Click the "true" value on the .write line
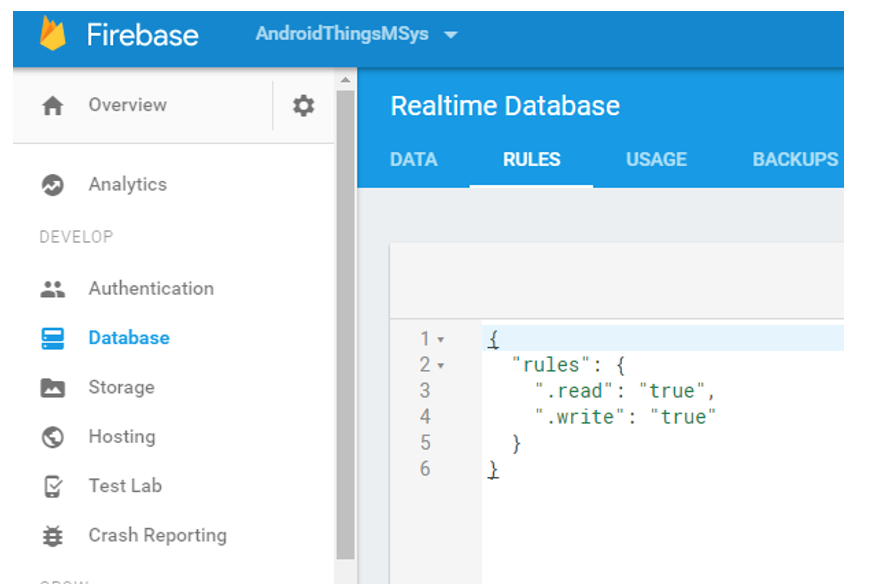The width and height of the screenshot is (874, 587). 683,418
